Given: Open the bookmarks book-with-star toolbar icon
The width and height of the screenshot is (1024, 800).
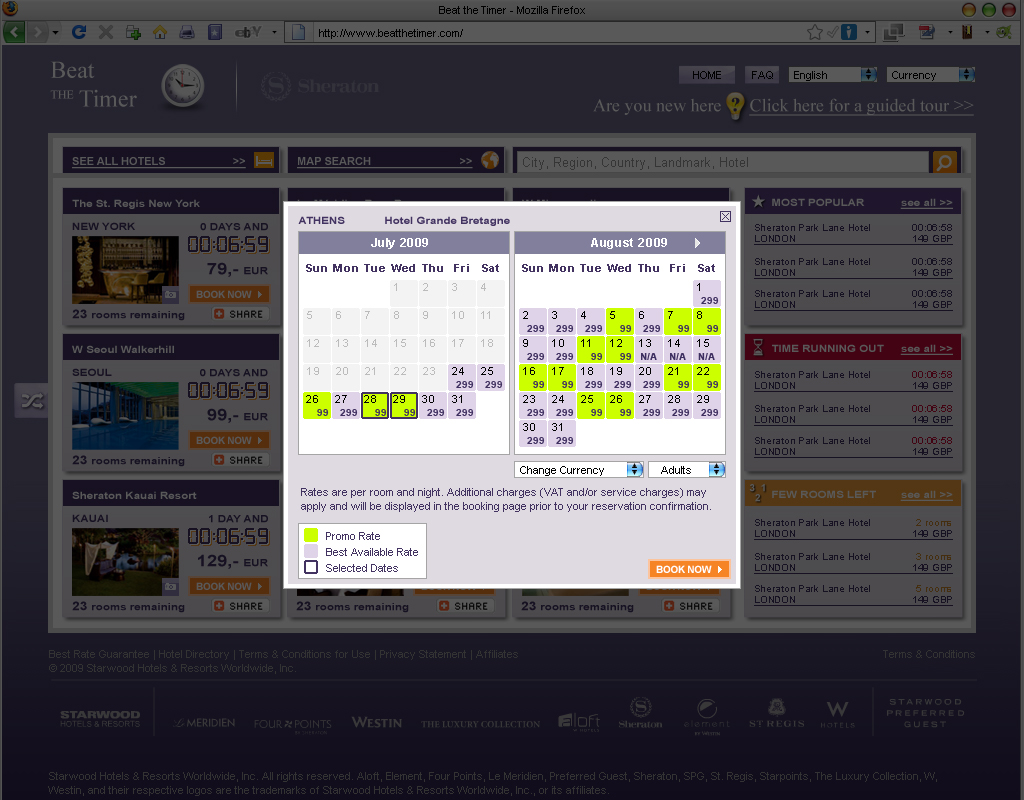Looking at the screenshot, I should (x=215, y=32).
